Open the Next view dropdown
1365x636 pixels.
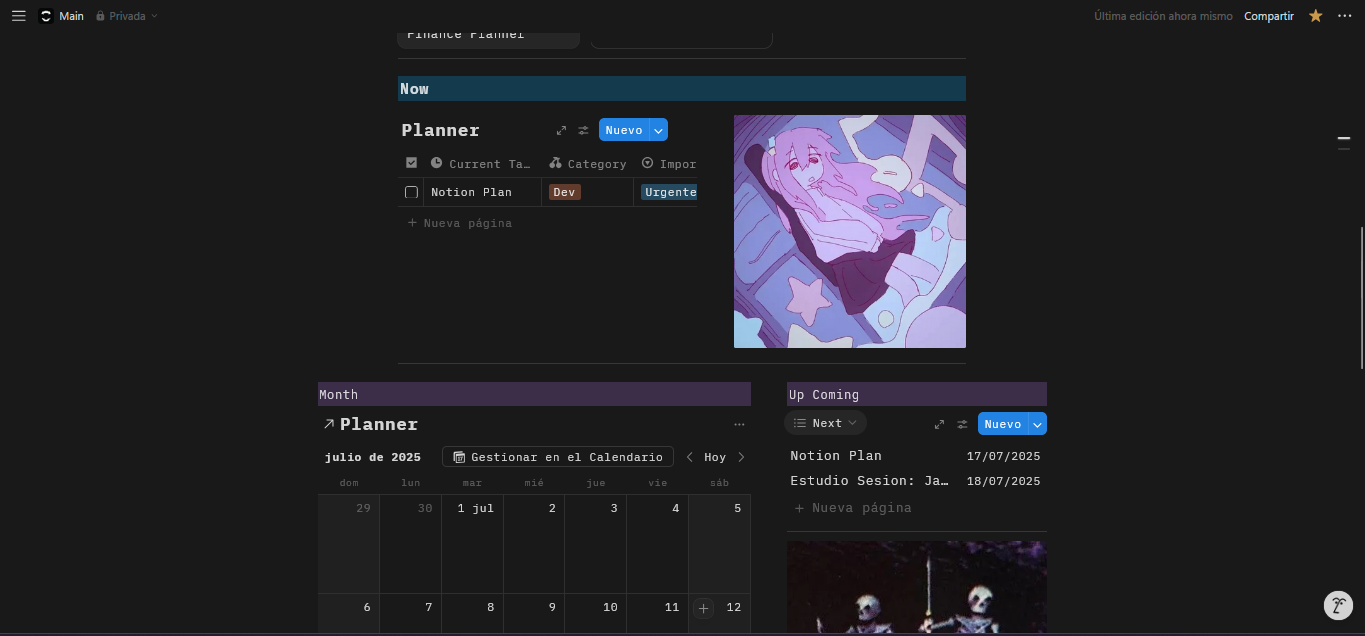[826, 423]
